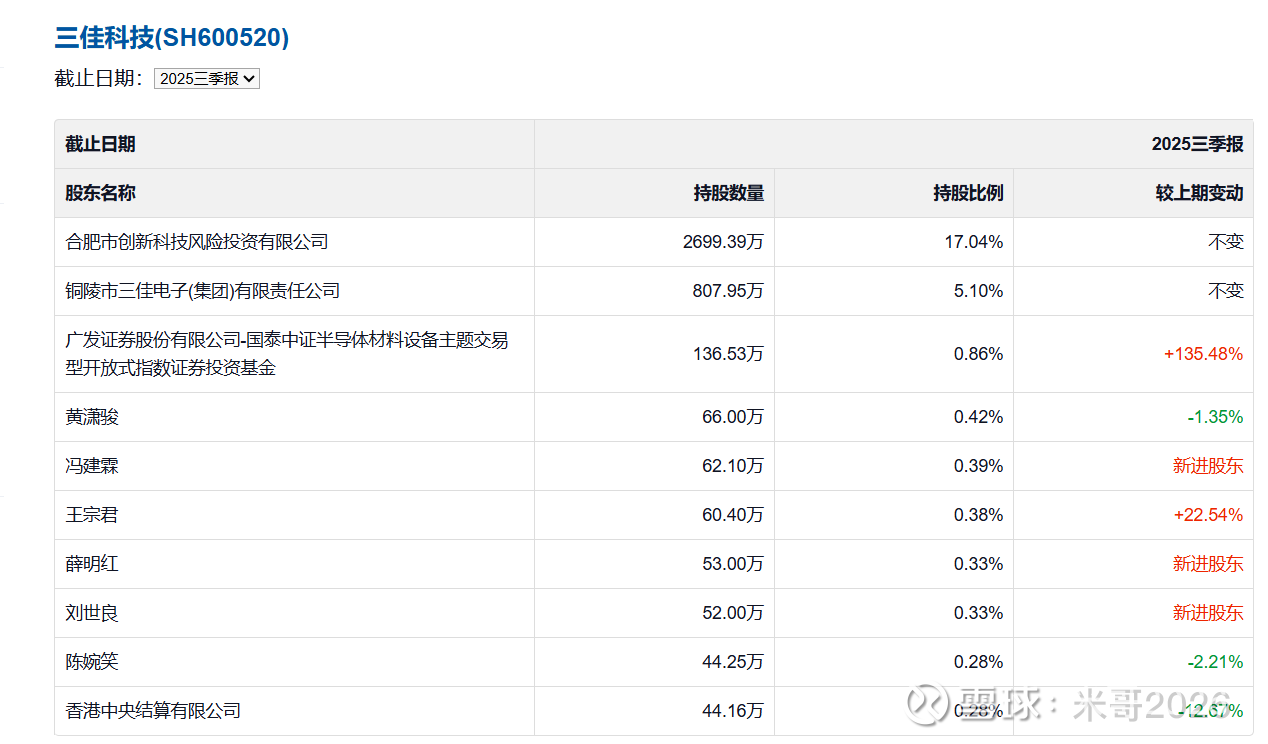Select shareholder 合肥市创新科技风险投资有限公司
The width and height of the screenshot is (1268, 744).
(197, 242)
